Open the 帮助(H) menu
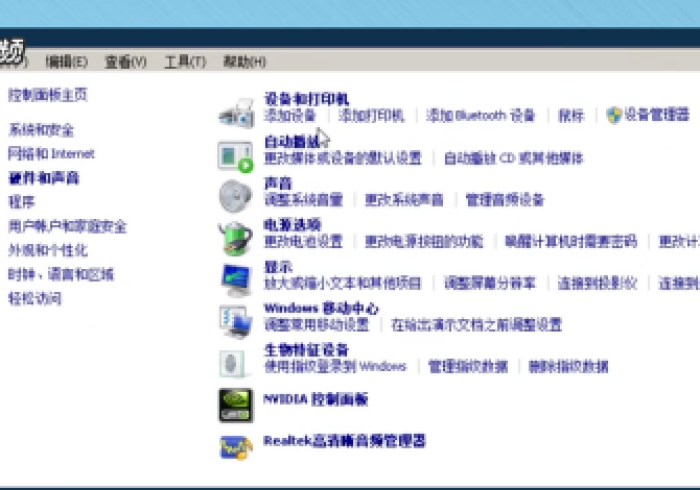The height and width of the screenshot is (490, 700). pos(244,62)
